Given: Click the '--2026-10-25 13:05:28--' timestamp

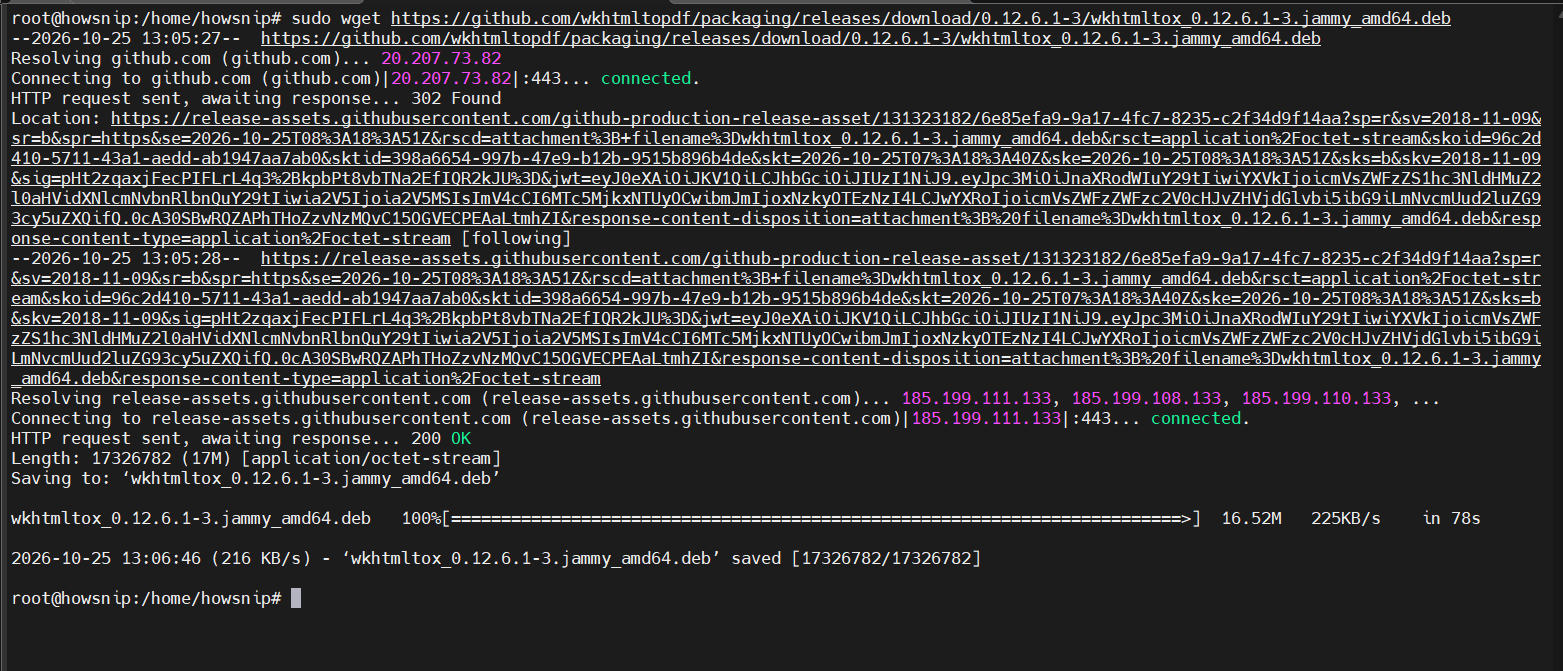Looking at the screenshot, I should coord(126,258).
